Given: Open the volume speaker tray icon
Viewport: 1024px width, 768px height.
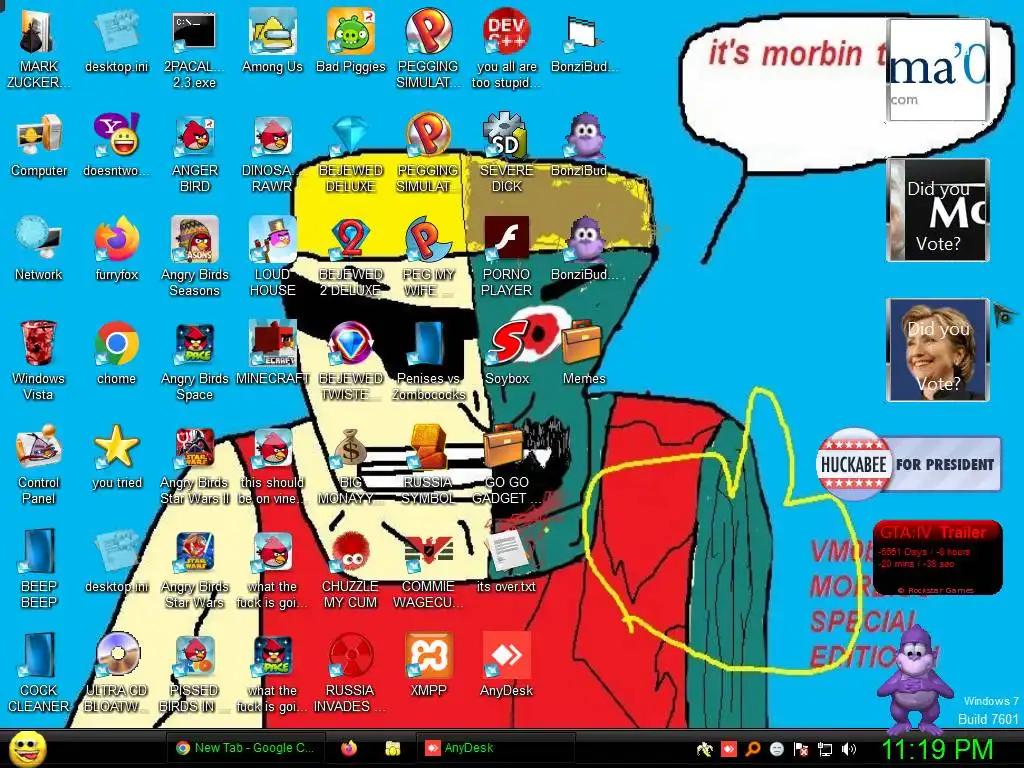Looking at the screenshot, I should (x=849, y=749).
